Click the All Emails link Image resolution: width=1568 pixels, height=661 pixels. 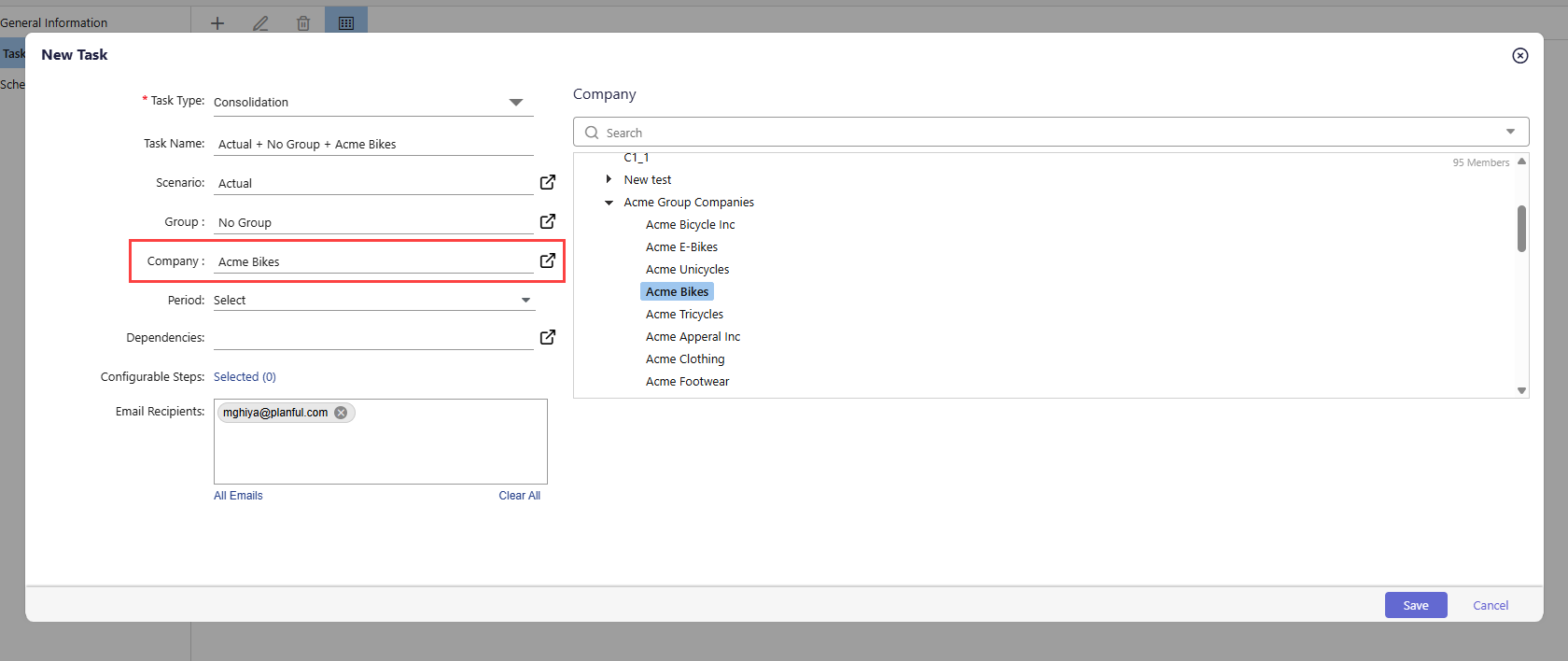pos(238,496)
